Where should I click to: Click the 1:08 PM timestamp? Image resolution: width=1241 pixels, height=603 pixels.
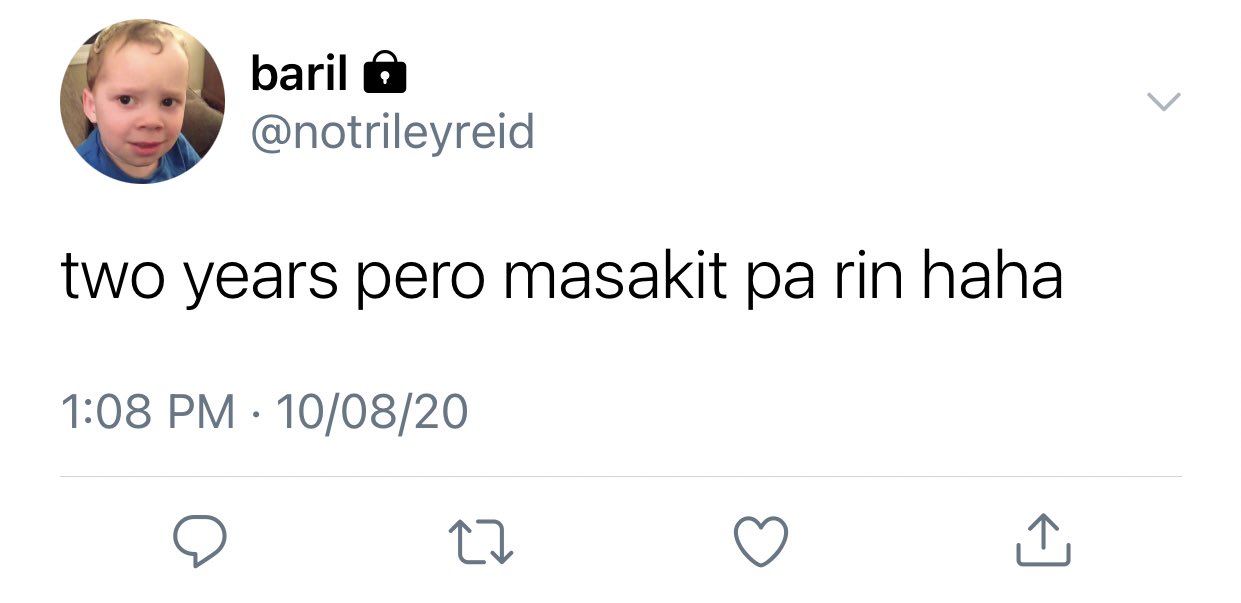tap(148, 412)
